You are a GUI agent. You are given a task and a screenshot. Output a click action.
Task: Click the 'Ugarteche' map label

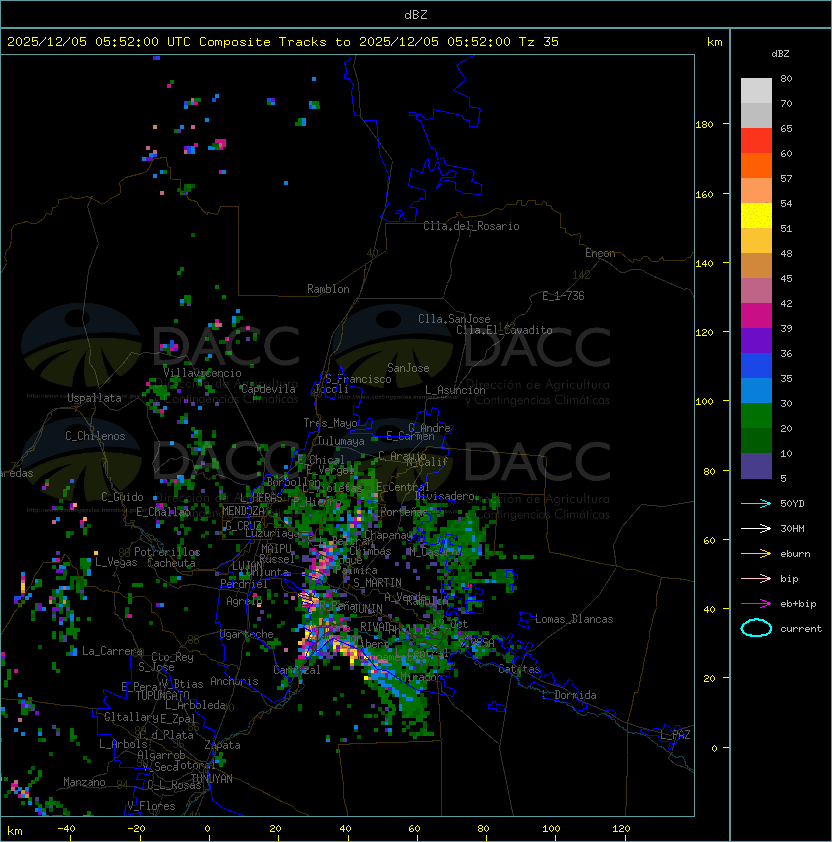coord(247,634)
